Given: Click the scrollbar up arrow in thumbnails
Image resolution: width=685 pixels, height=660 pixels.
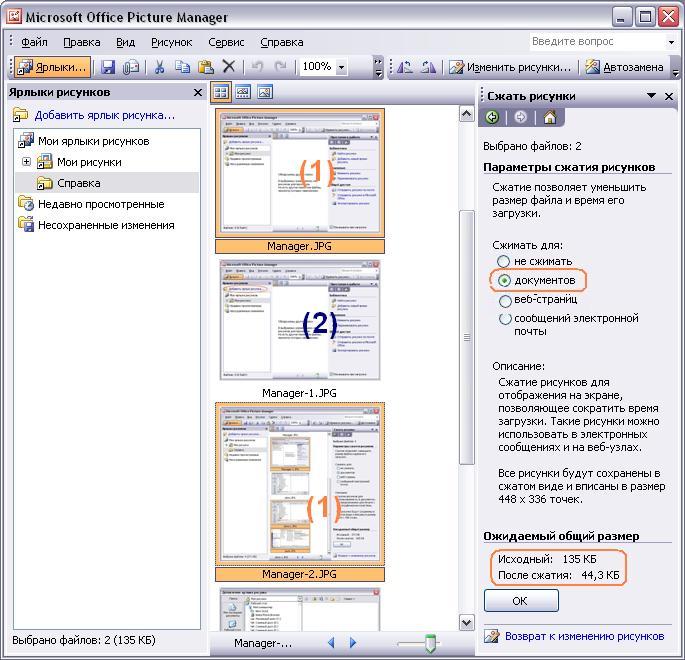Looking at the screenshot, I should [x=467, y=114].
